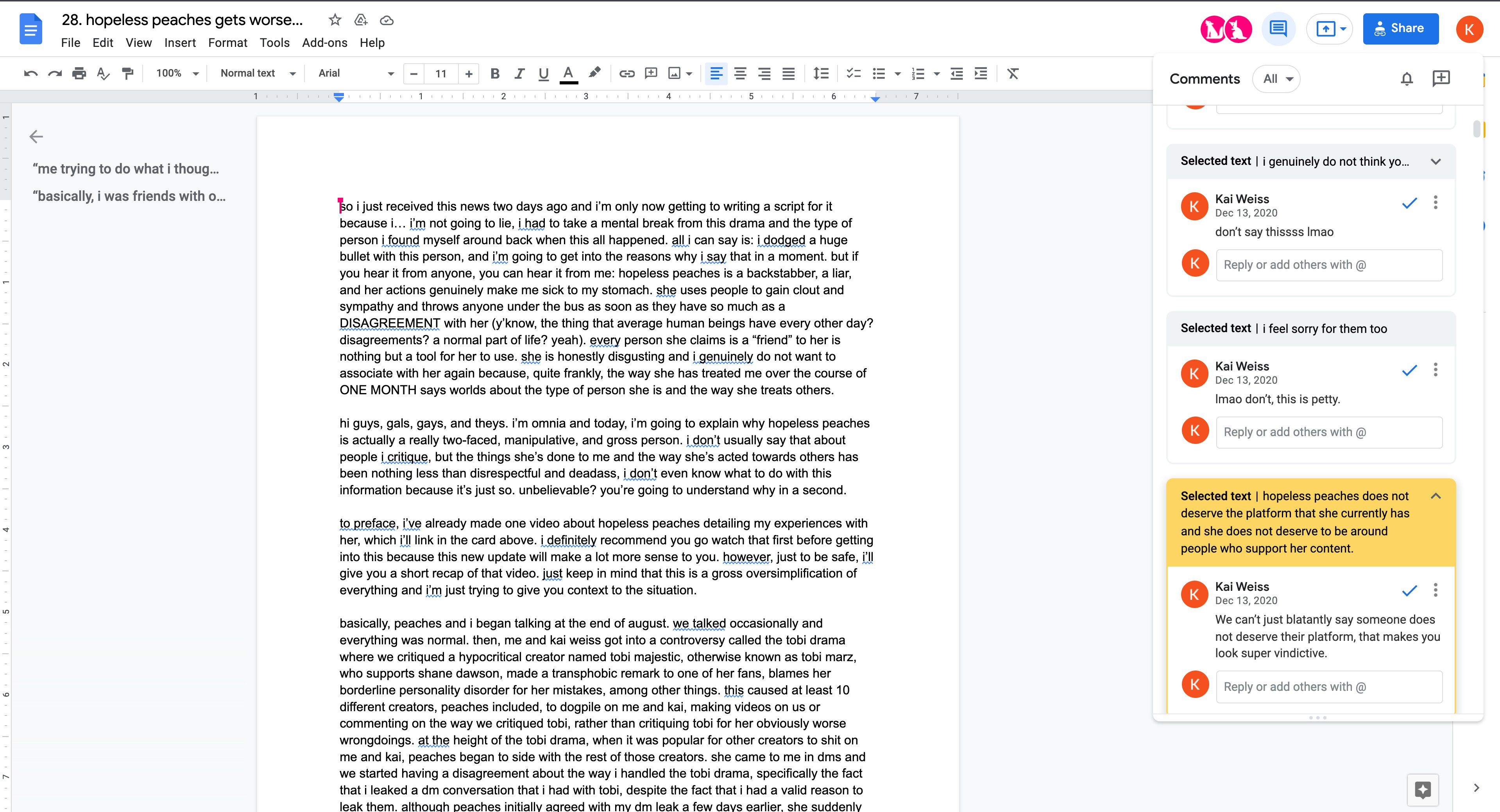The image size is (1500, 812).
Task: Open the Arial font dropdown
Action: 356,73
